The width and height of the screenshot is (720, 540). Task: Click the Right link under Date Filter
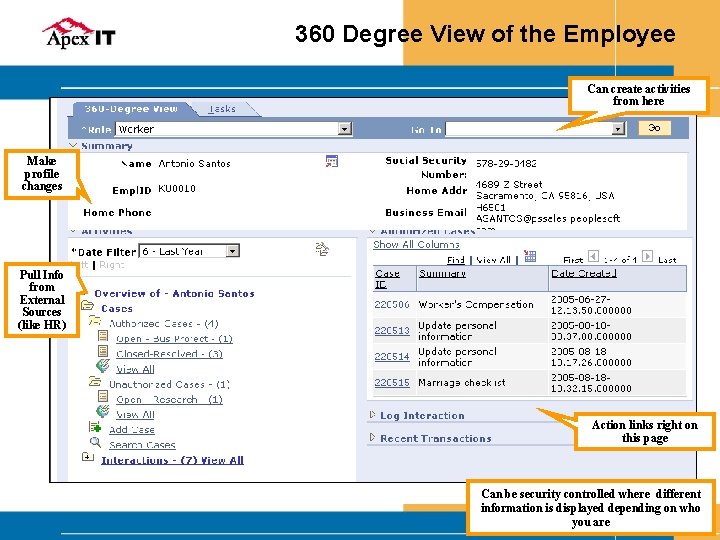coord(112,265)
